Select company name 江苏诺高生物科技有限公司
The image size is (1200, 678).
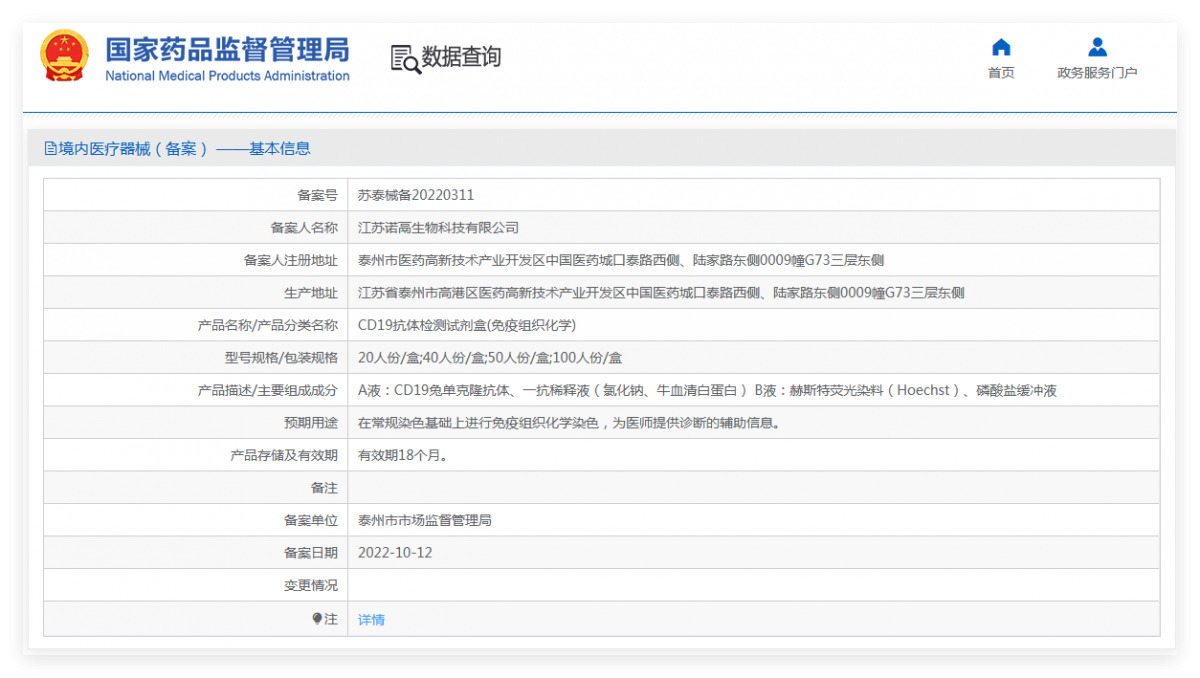[438, 228]
